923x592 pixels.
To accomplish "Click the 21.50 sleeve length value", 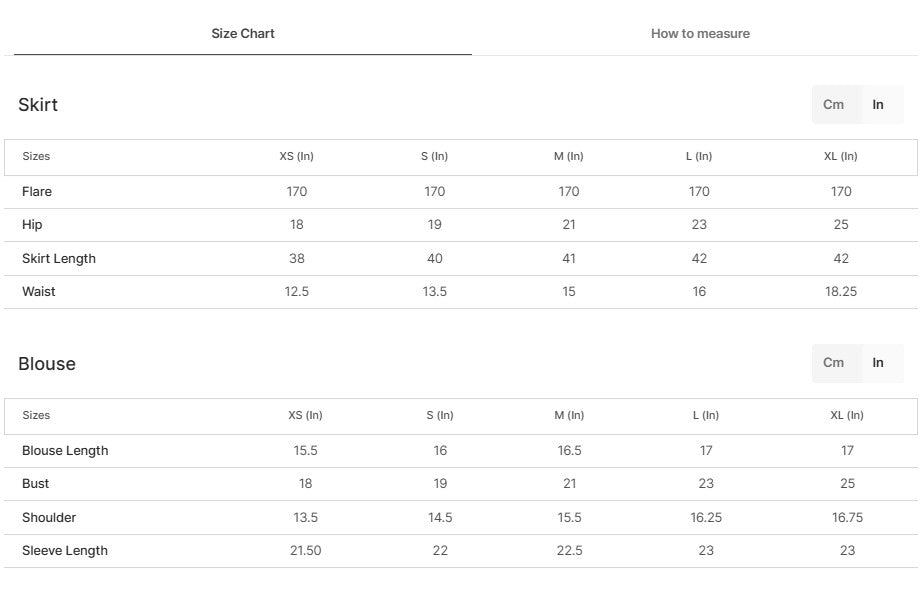I will point(305,551).
